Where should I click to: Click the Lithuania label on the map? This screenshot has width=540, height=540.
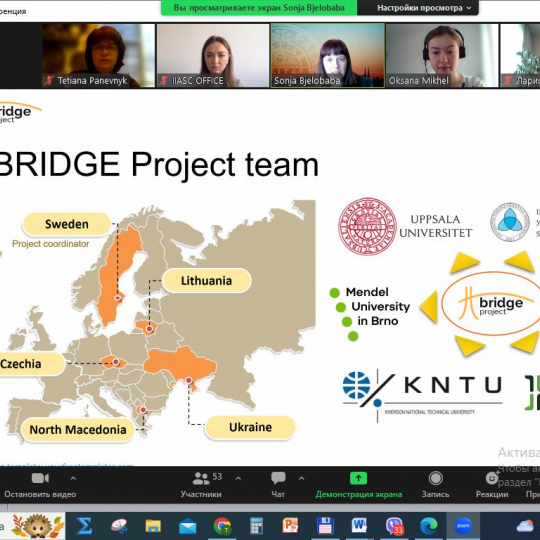click(x=207, y=281)
